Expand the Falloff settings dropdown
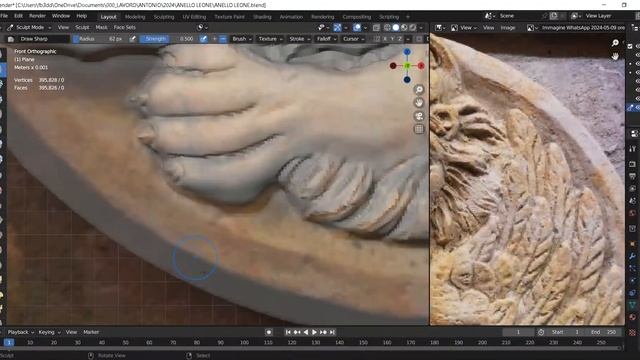 (327, 39)
